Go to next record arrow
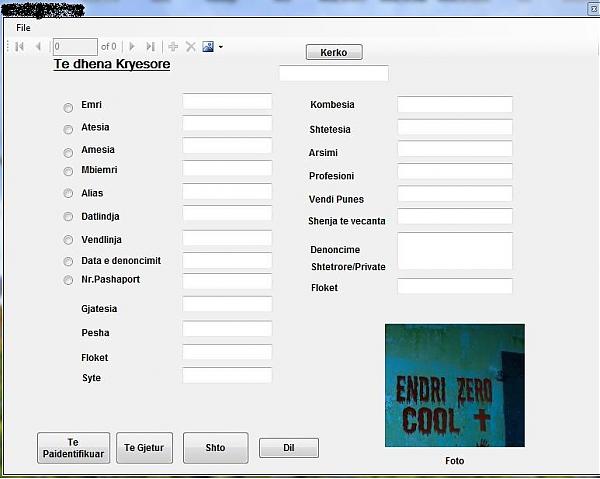The image size is (600, 479). pos(132,47)
